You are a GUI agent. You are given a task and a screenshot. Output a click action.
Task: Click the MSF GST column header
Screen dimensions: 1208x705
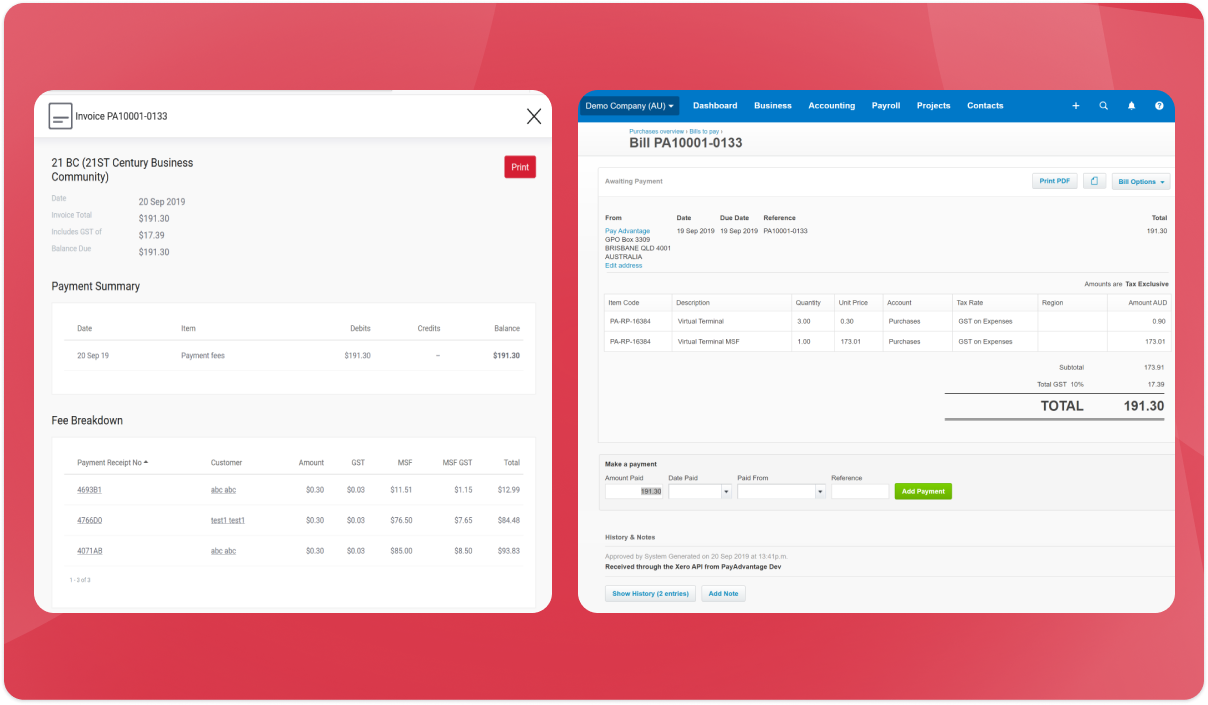point(457,463)
